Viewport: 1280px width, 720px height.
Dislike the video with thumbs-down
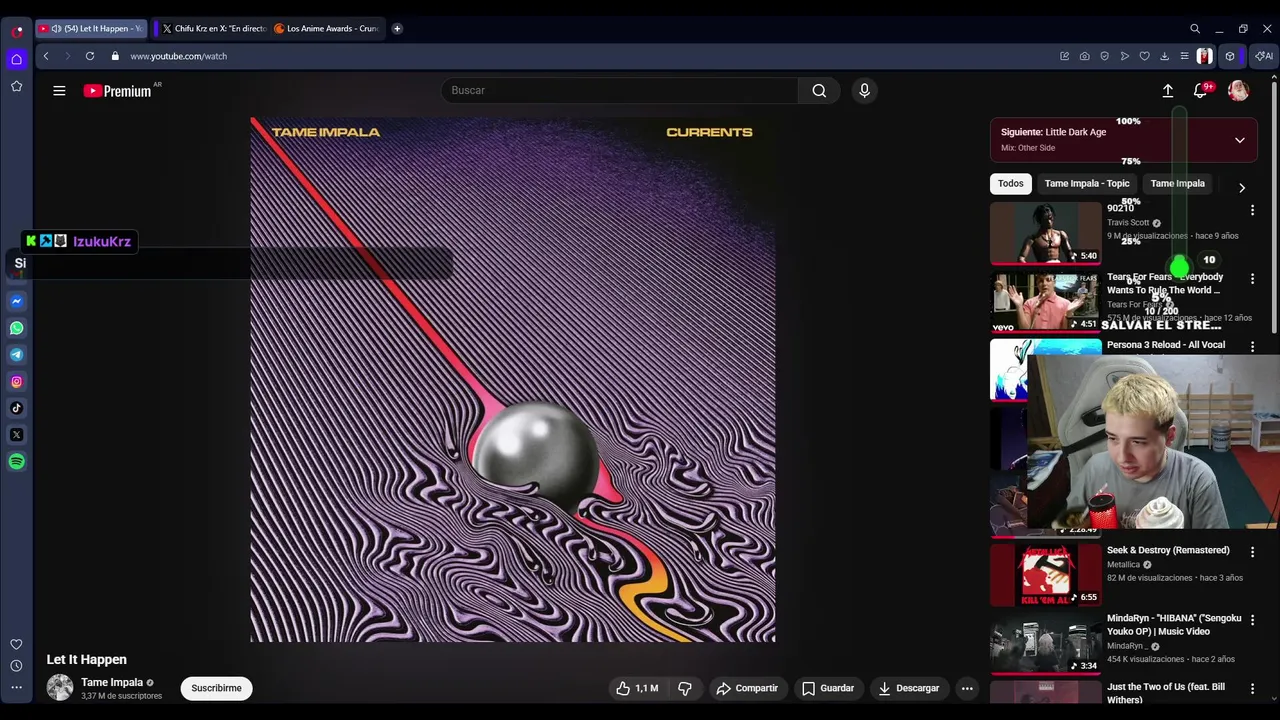click(685, 688)
